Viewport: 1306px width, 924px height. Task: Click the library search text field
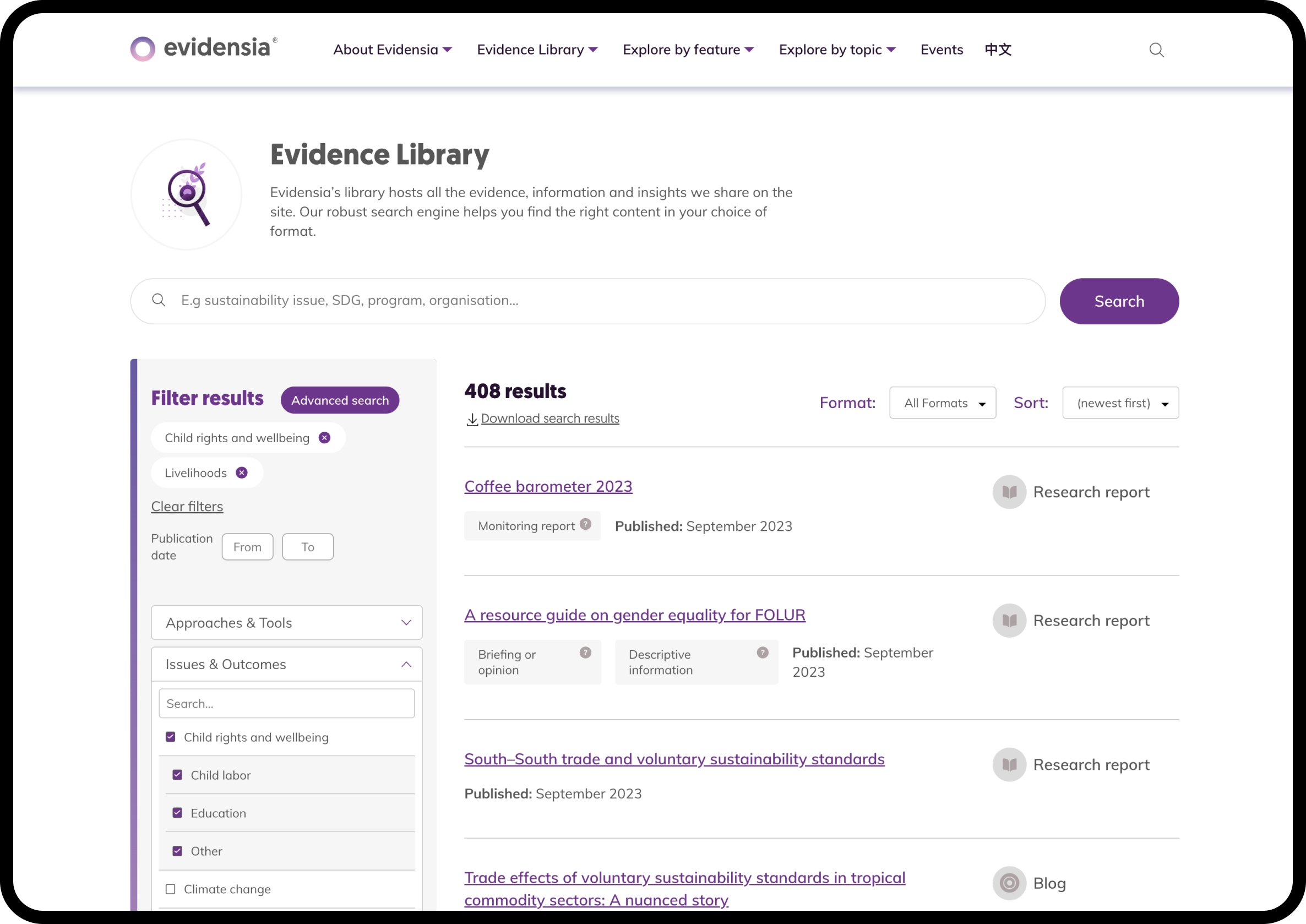coord(587,301)
